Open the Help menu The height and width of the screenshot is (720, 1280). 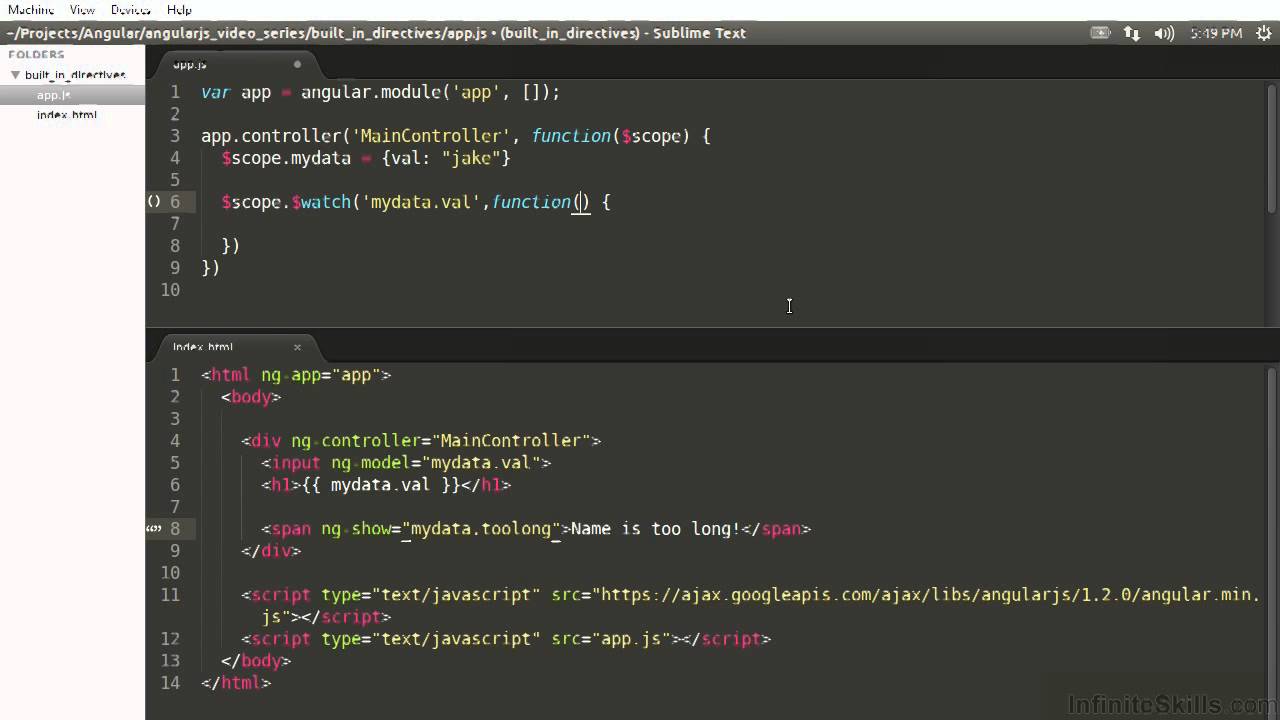(x=179, y=9)
